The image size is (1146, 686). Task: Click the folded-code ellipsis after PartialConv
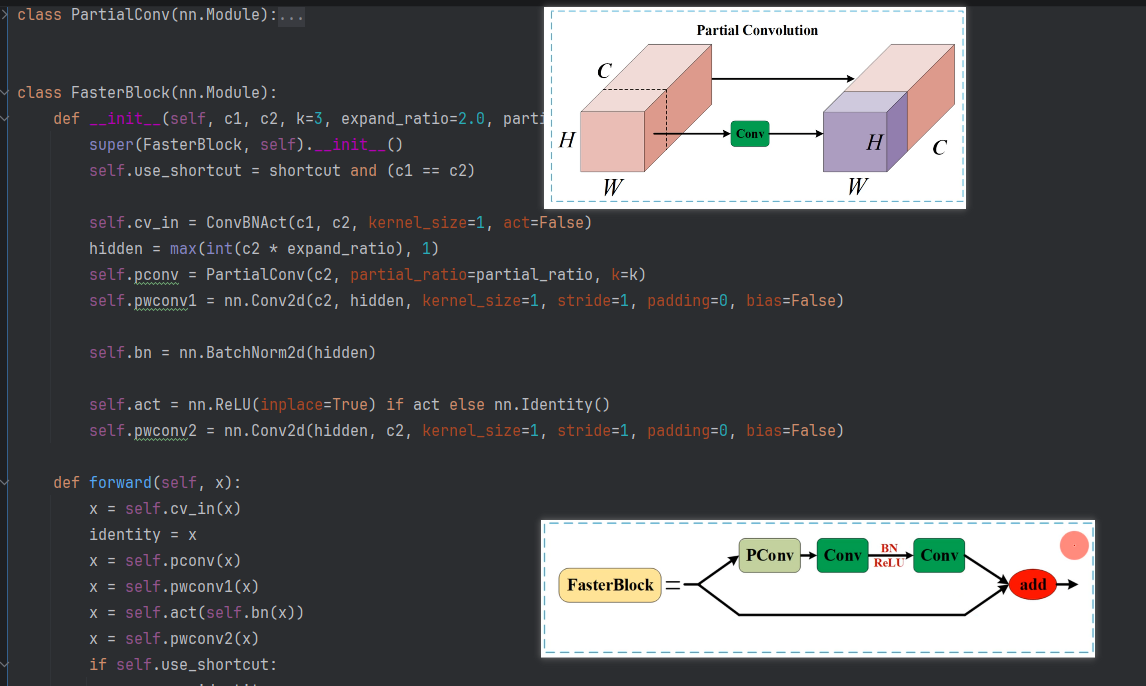(291, 15)
